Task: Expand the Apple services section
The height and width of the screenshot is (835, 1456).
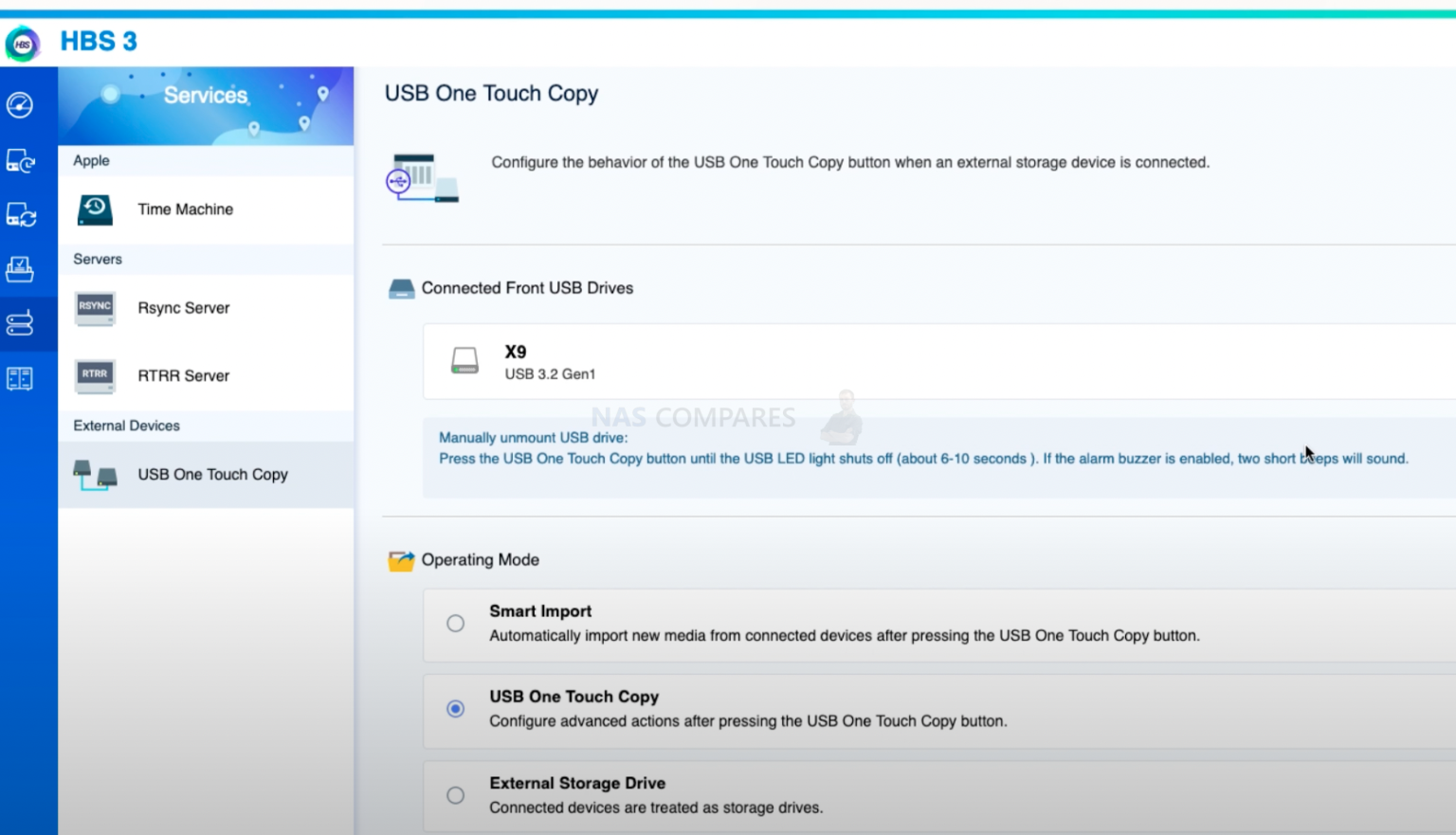Action: coord(91,160)
